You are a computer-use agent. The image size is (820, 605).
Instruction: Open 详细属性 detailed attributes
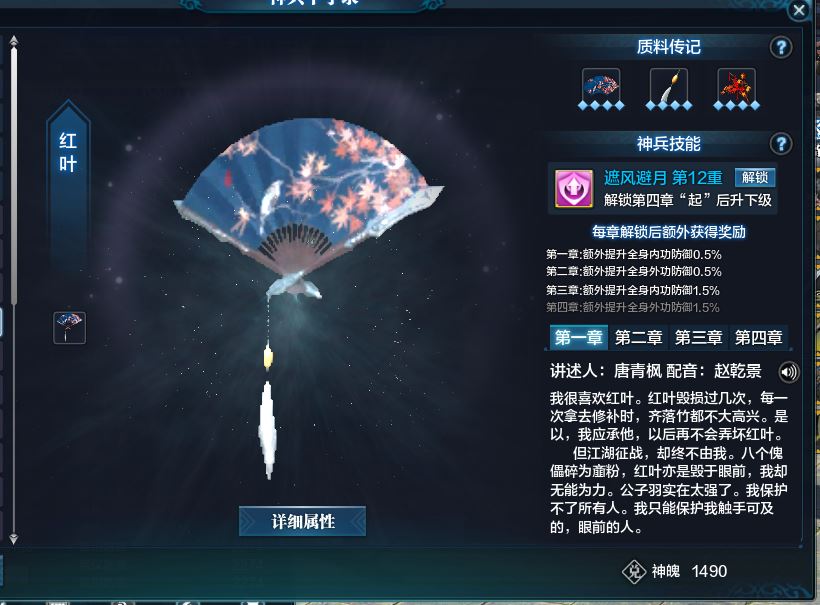coord(302,521)
